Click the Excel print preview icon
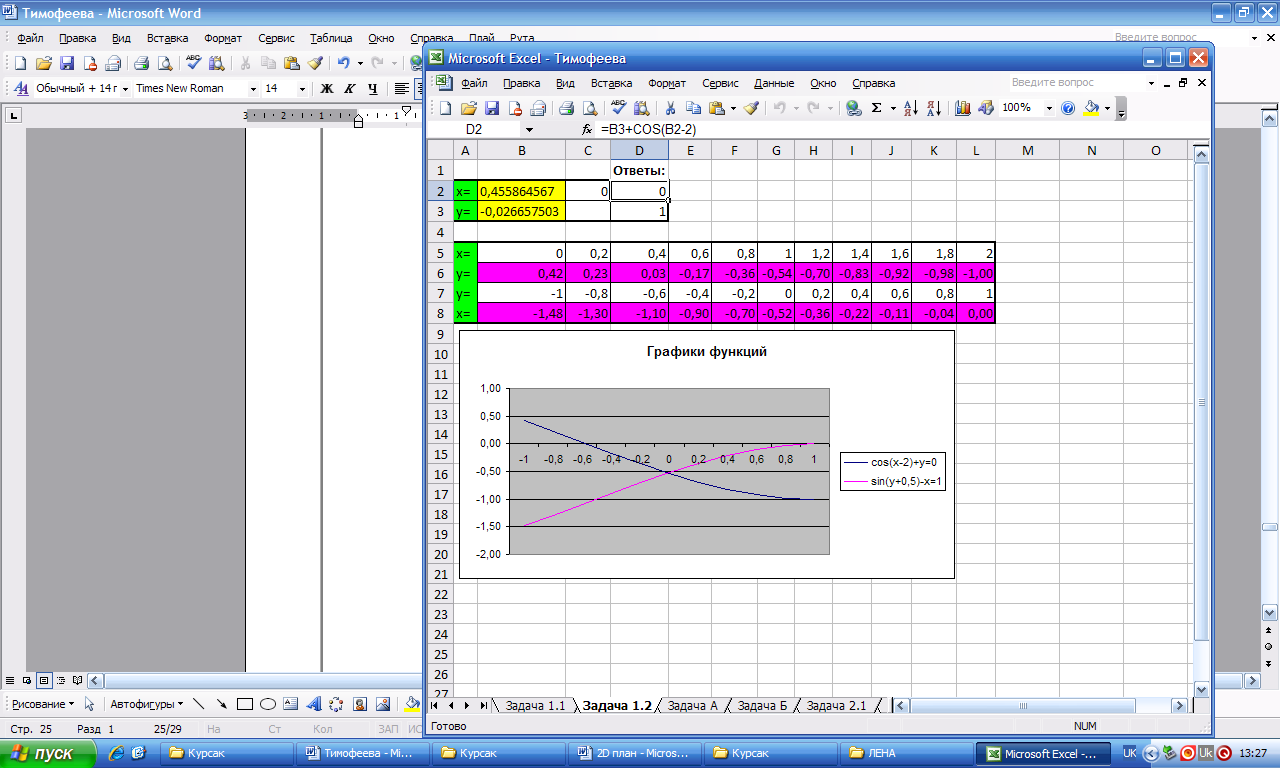The width and height of the screenshot is (1280, 768). 590,108
